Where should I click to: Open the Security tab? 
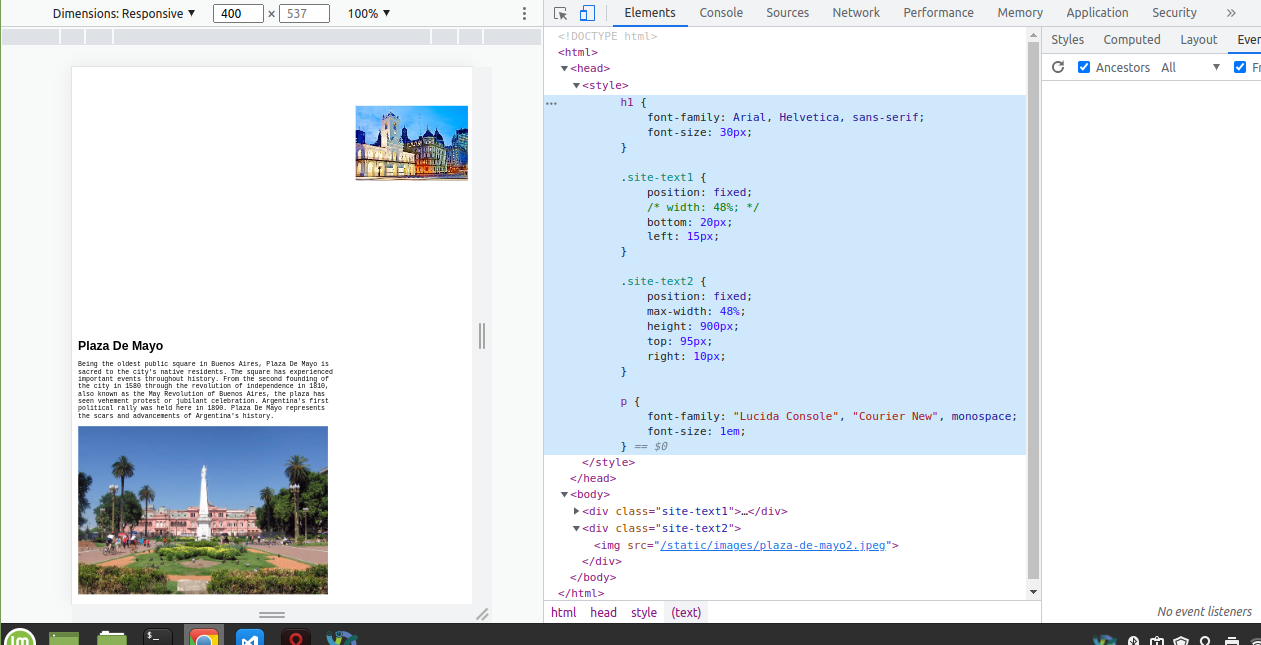[1174, 13]
